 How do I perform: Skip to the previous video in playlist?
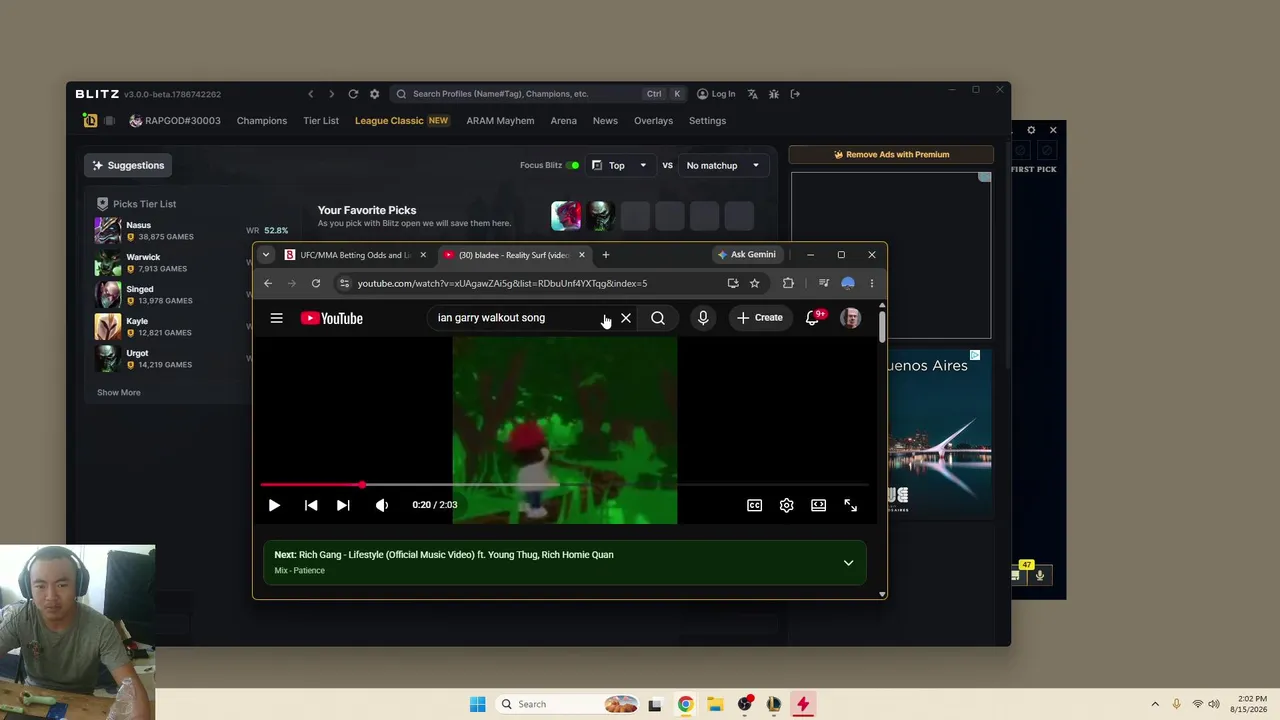[x=311, y=505]
